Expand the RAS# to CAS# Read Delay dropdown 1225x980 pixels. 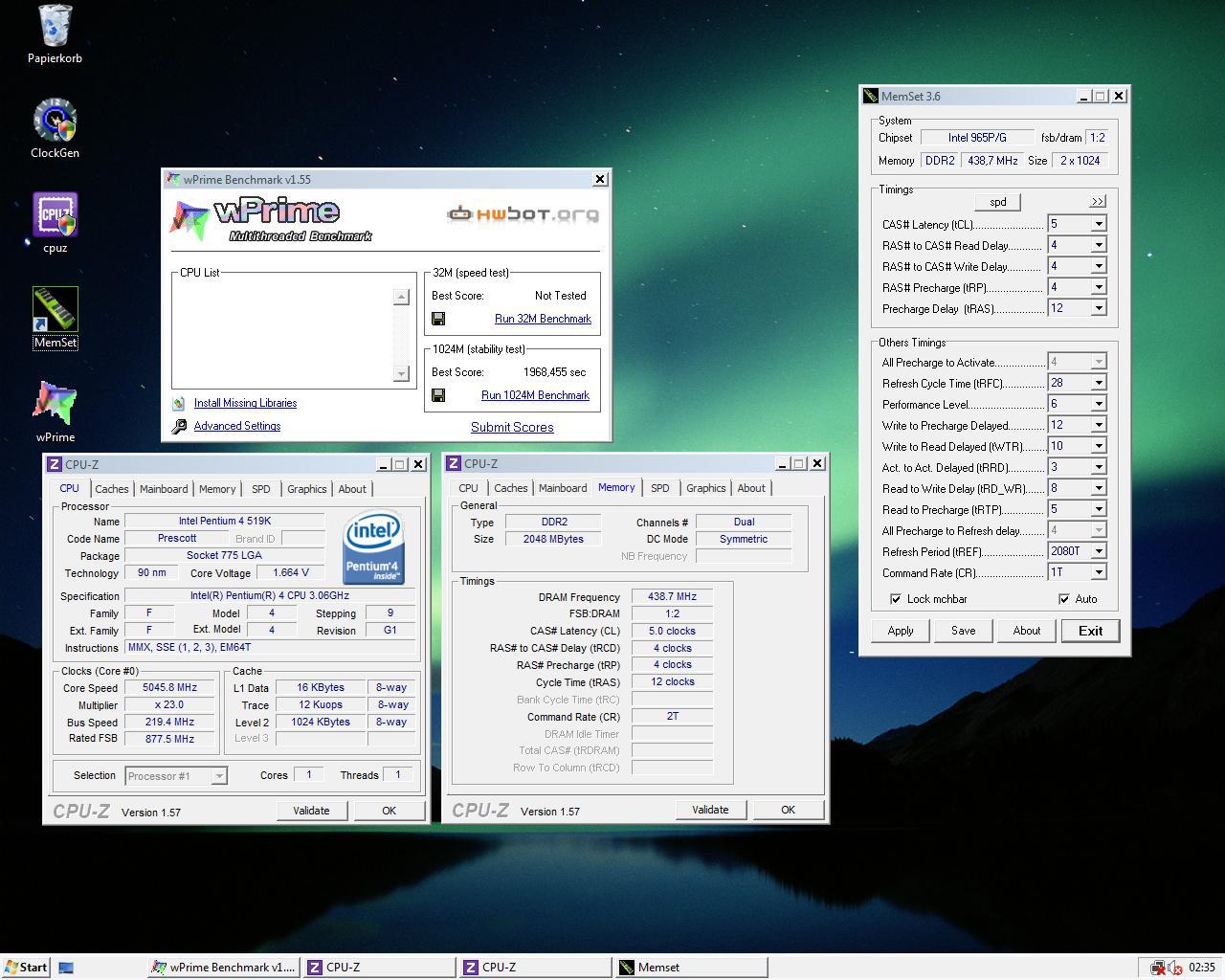pos(1099,245)
